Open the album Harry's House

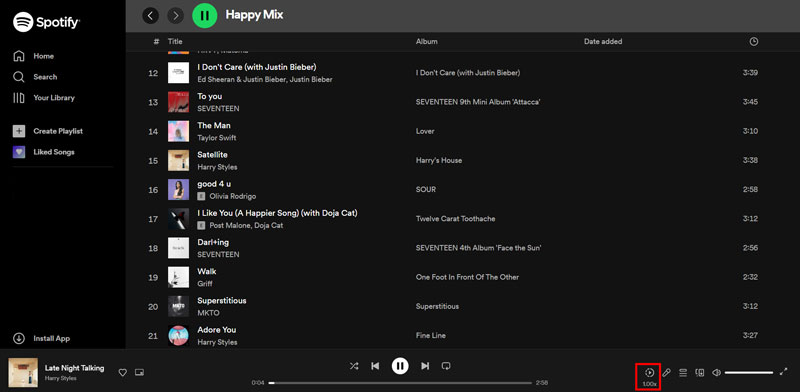click(x=439, y=160)
